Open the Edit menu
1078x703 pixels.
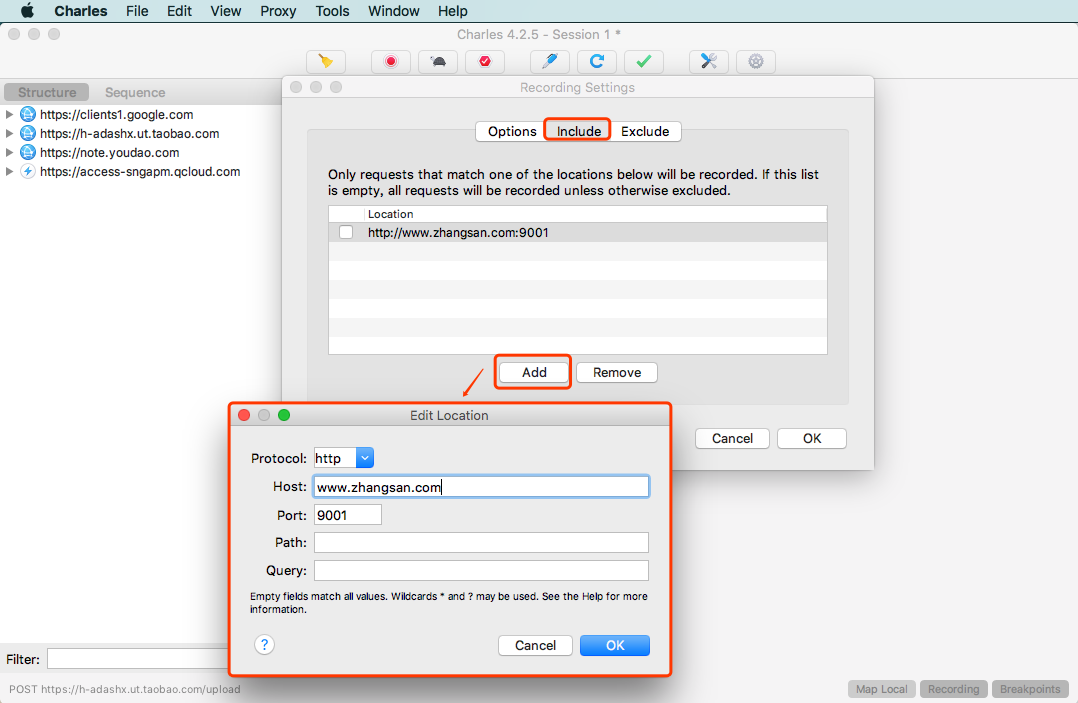click(x=179, y=11)
